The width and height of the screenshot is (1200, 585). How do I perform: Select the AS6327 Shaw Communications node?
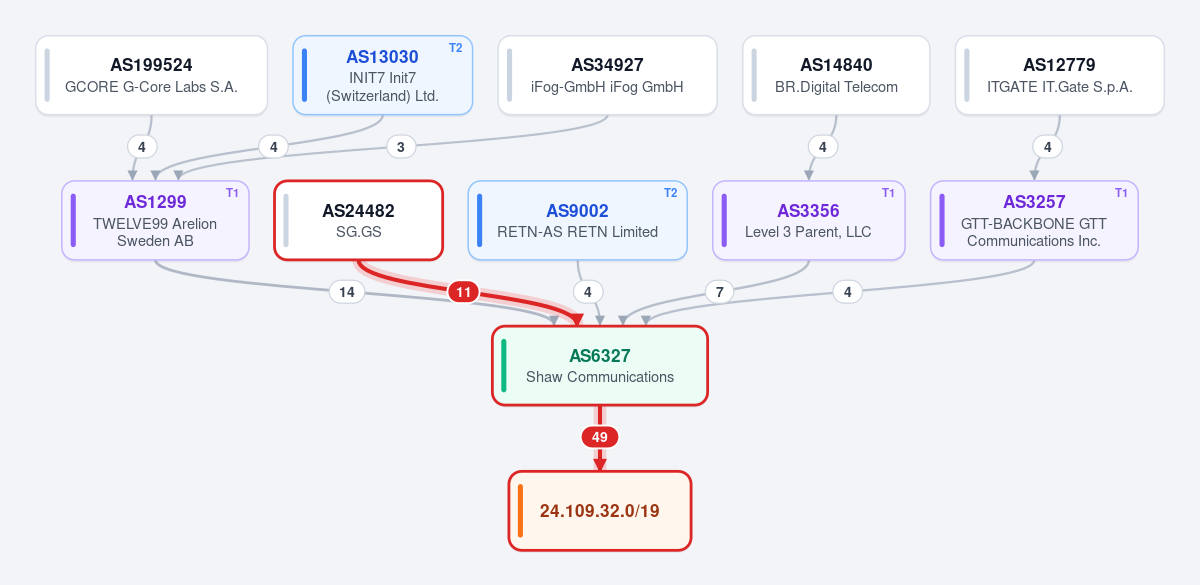(x=600, y=366)
